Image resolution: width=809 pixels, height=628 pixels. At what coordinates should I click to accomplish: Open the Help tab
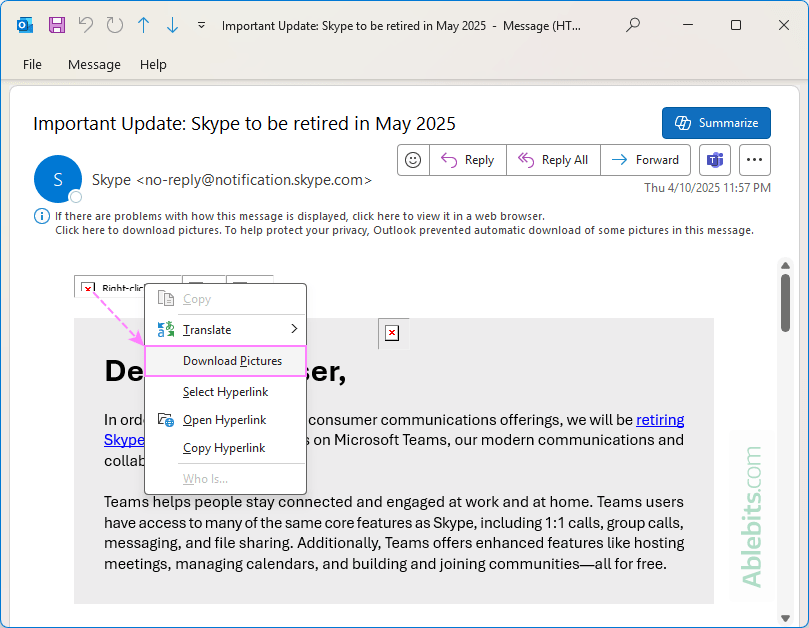[153, 65]
